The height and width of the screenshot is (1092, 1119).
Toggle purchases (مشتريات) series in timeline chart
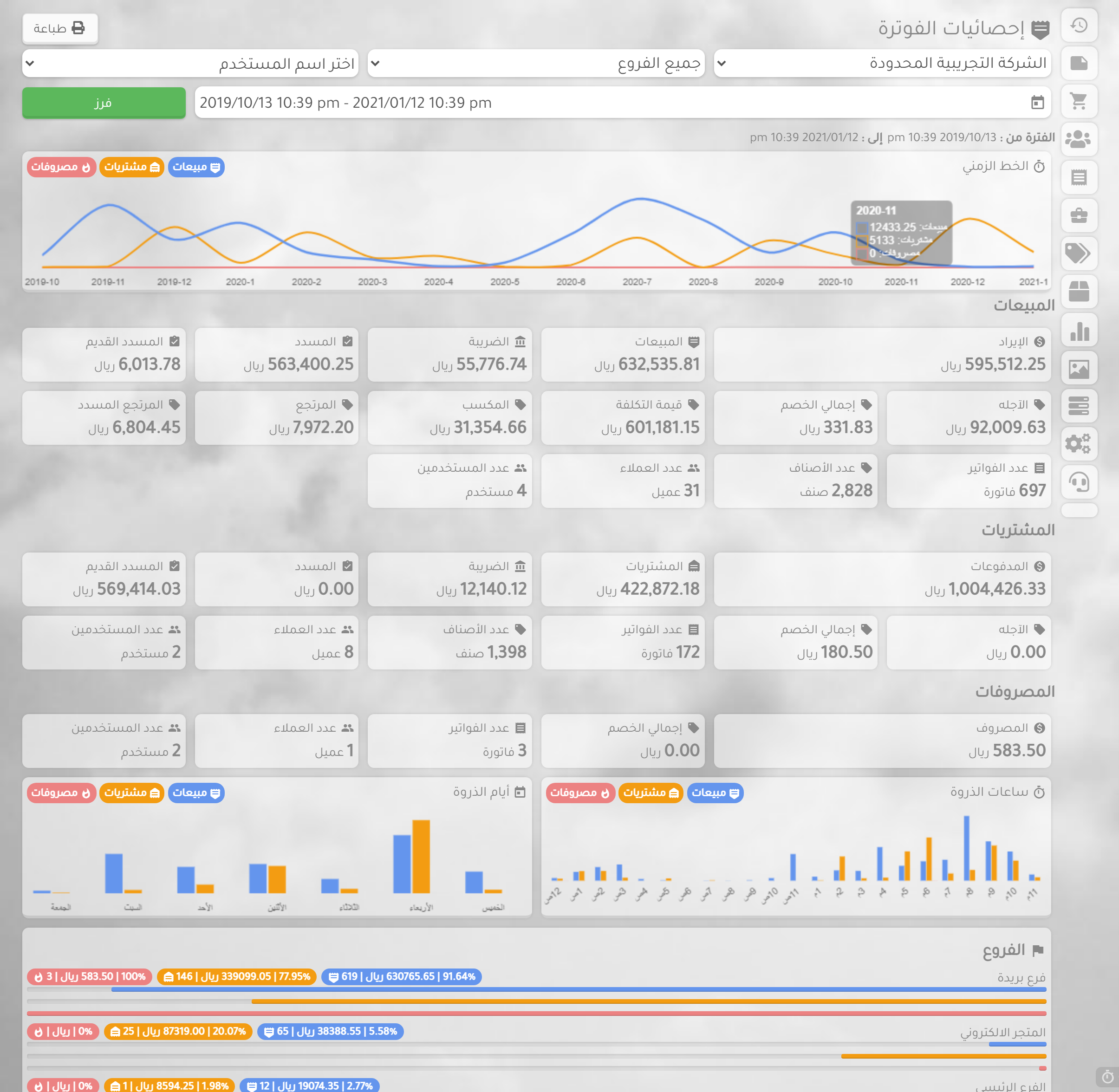pyautogui.click(x=131, y=167)
